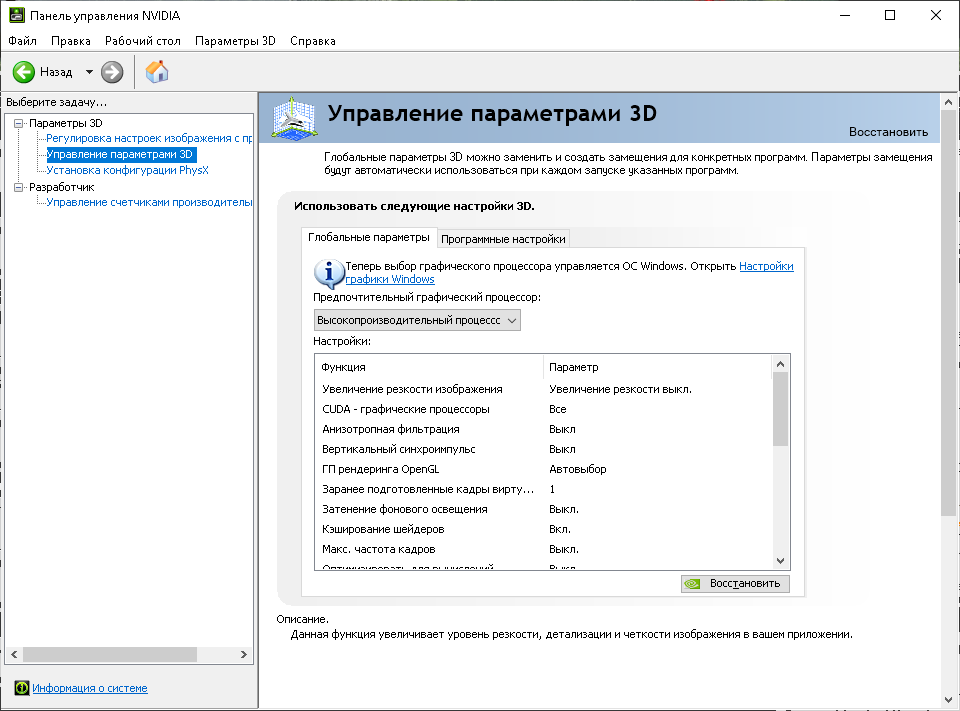The height and width of the screenshot is (711, 960).
Task: Open Back history dropdown arrow
Action: click(89, 72)
